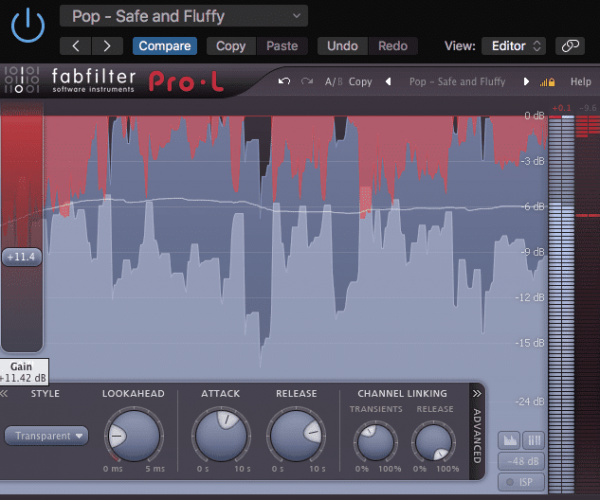Click the gain reduction meter
The height and width of the screenshot is (500, 600).
pos(588,304)
